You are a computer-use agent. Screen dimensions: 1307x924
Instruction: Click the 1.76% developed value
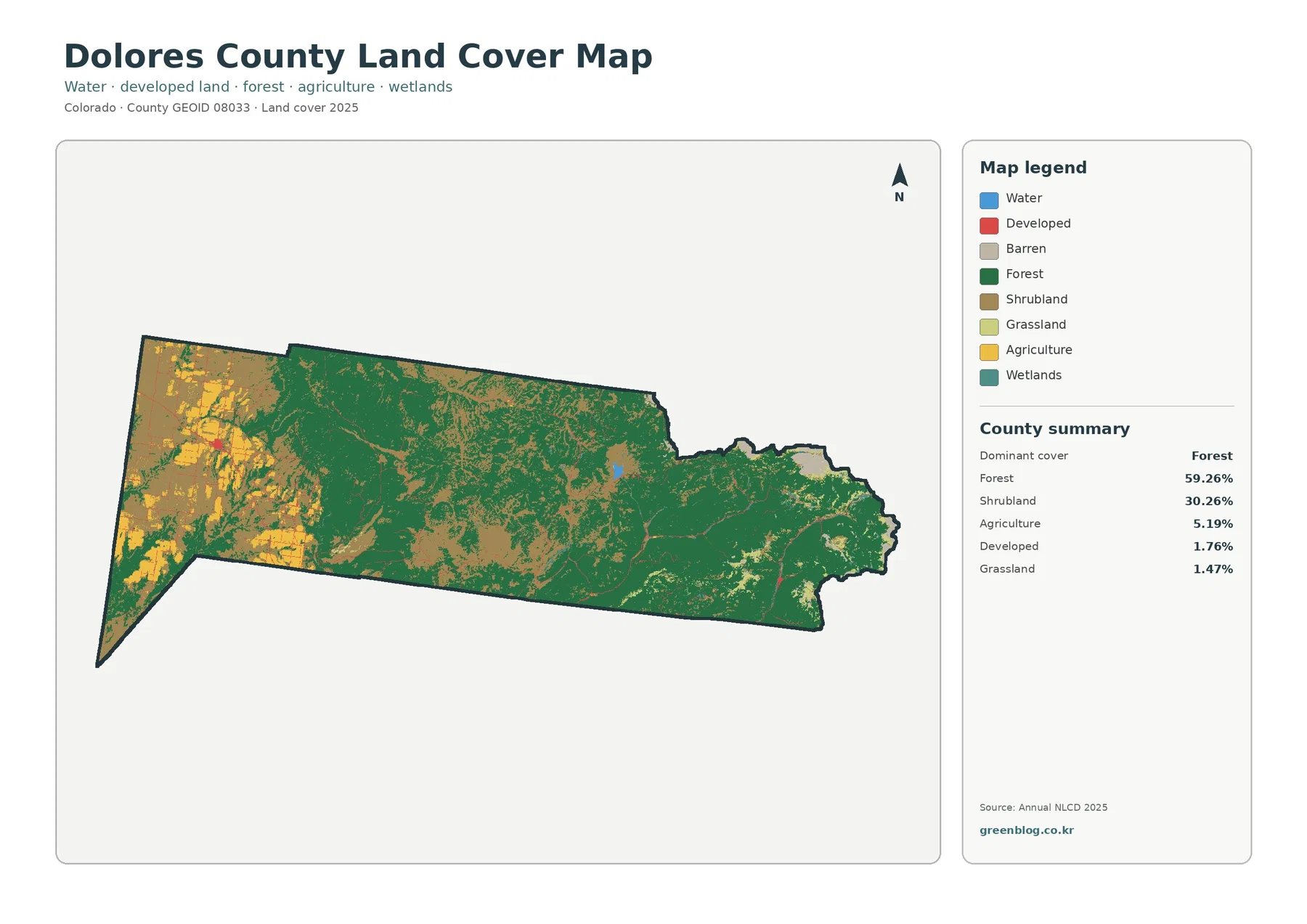click(x=1213, y=547)
